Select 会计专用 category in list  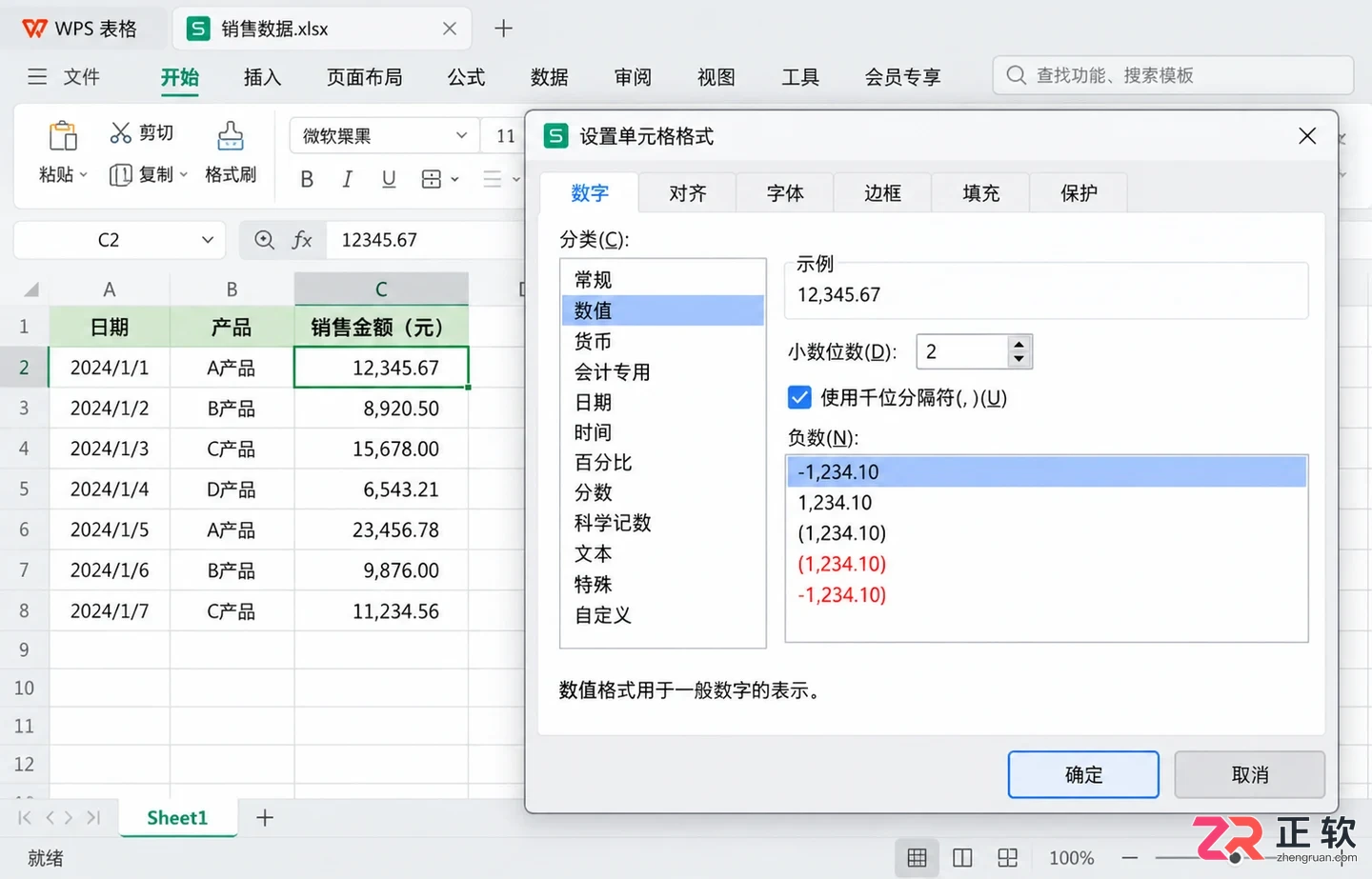pos(663,371)
